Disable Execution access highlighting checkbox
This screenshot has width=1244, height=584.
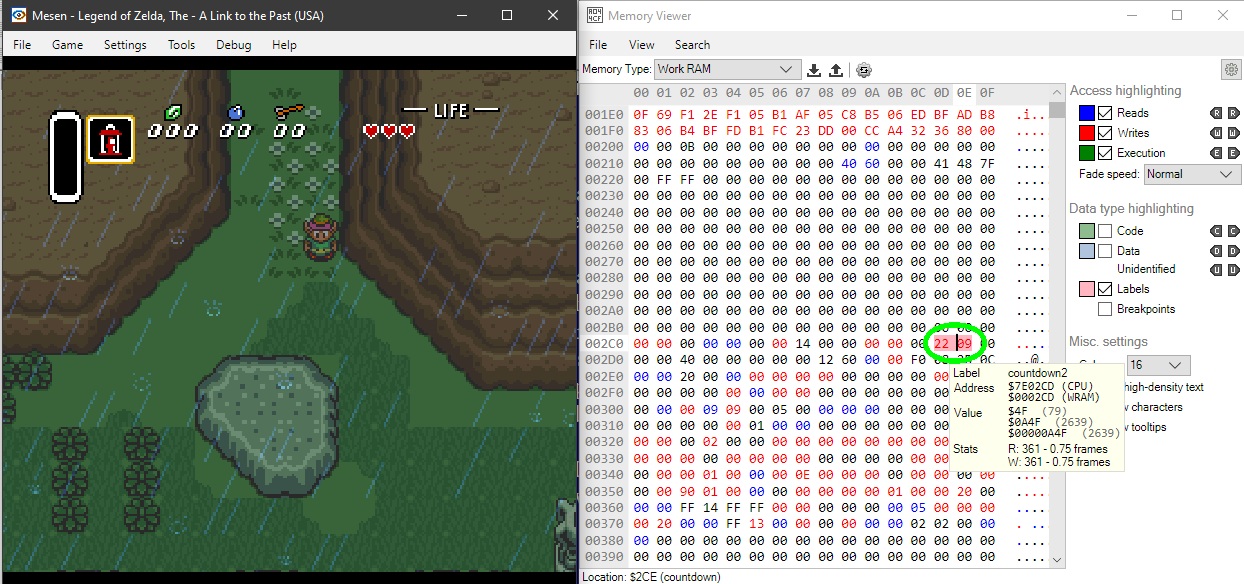[x=1105, y=153]
